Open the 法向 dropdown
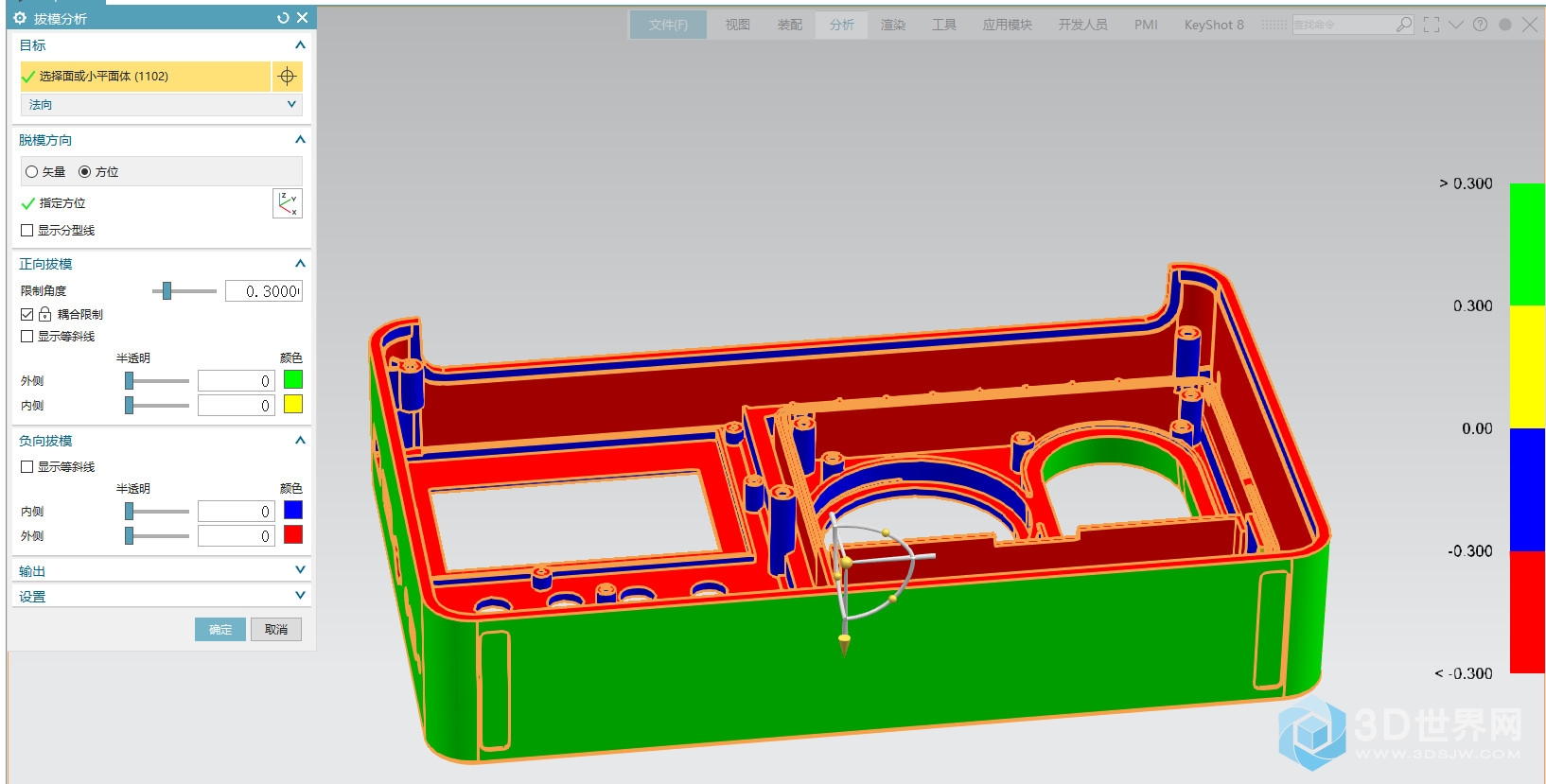The image size is (1546, 784). click(162, 105)
